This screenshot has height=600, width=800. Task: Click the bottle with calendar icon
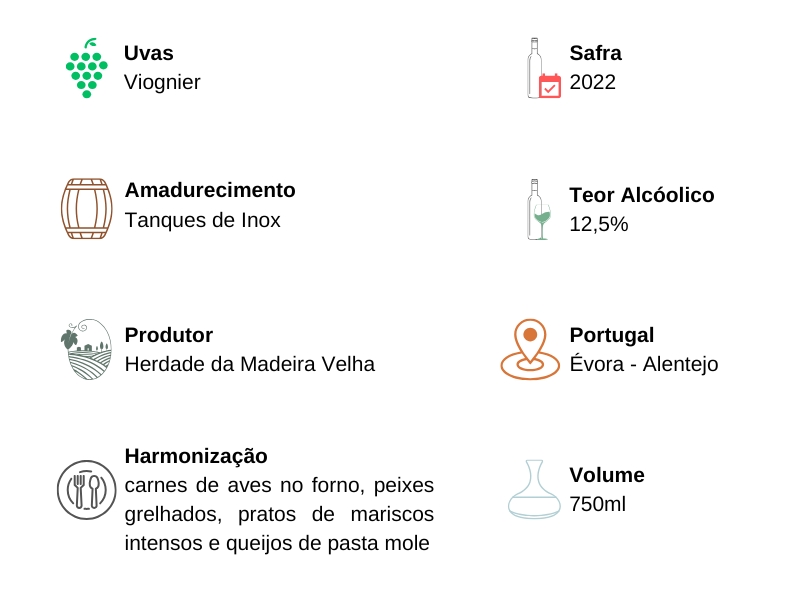(543, 69)
